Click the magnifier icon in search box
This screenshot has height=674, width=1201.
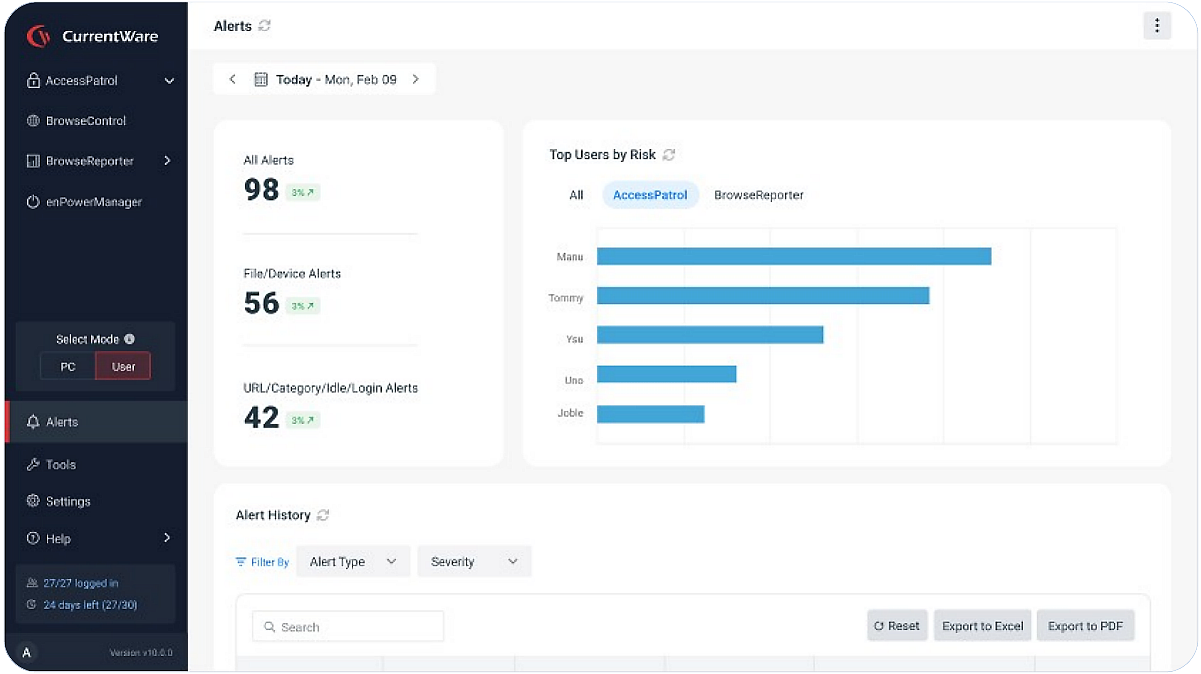coord(269,627)
